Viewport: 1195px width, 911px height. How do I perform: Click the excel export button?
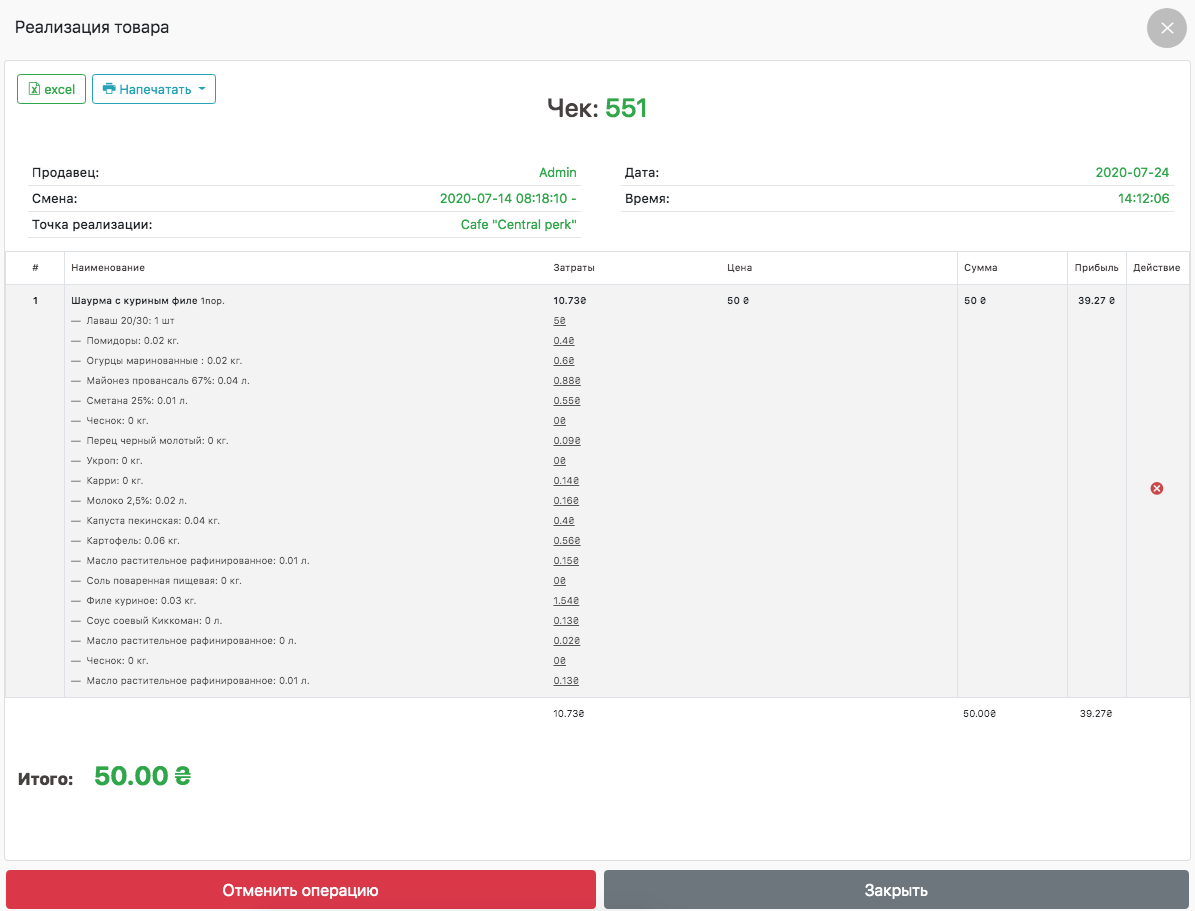51,89
